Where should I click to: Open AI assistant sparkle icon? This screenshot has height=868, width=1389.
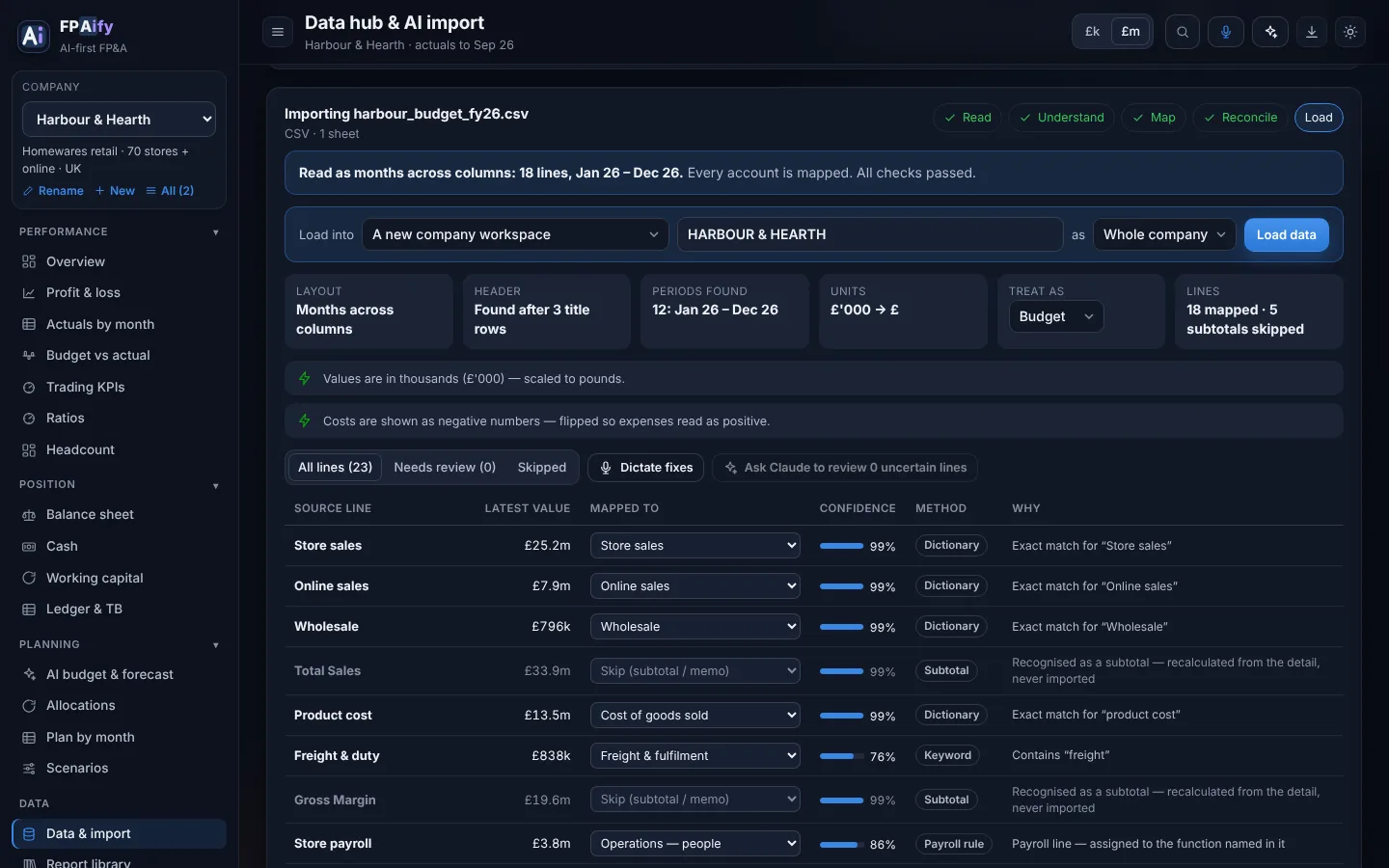[x=1270, y=32]
